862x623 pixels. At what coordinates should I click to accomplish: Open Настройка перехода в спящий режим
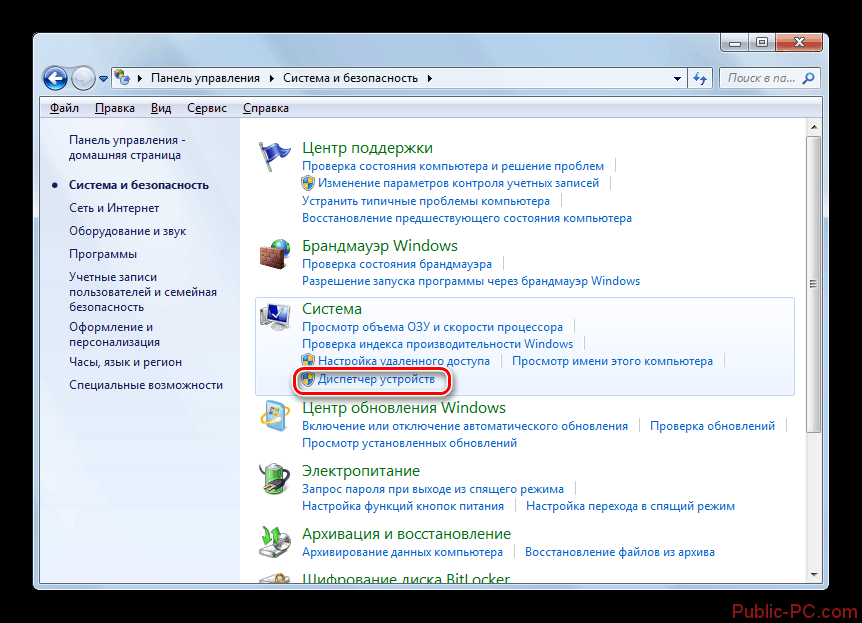(x=631, y=506)
